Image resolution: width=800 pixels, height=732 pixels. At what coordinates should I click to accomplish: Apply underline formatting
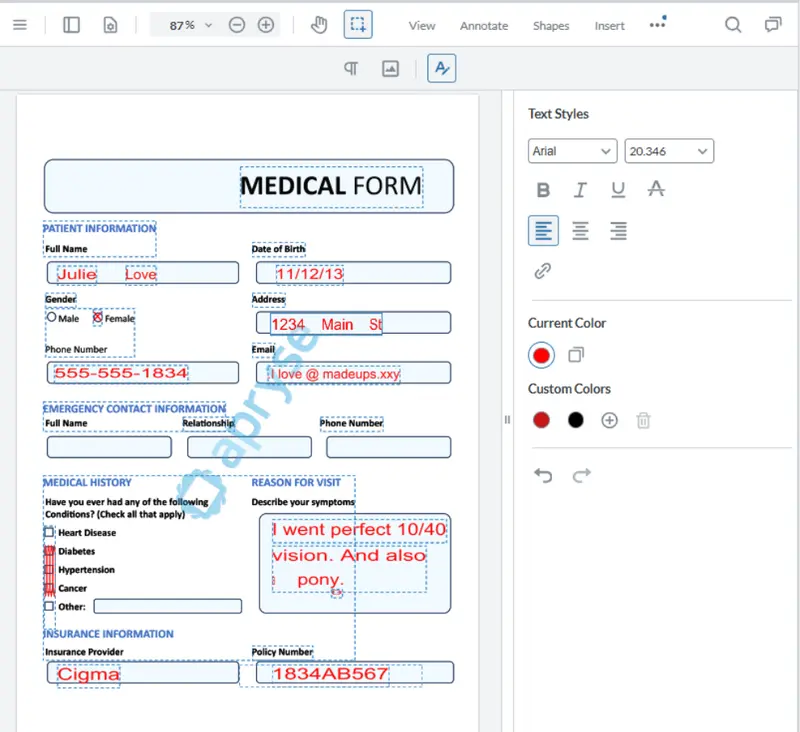[x=618, y=190]
